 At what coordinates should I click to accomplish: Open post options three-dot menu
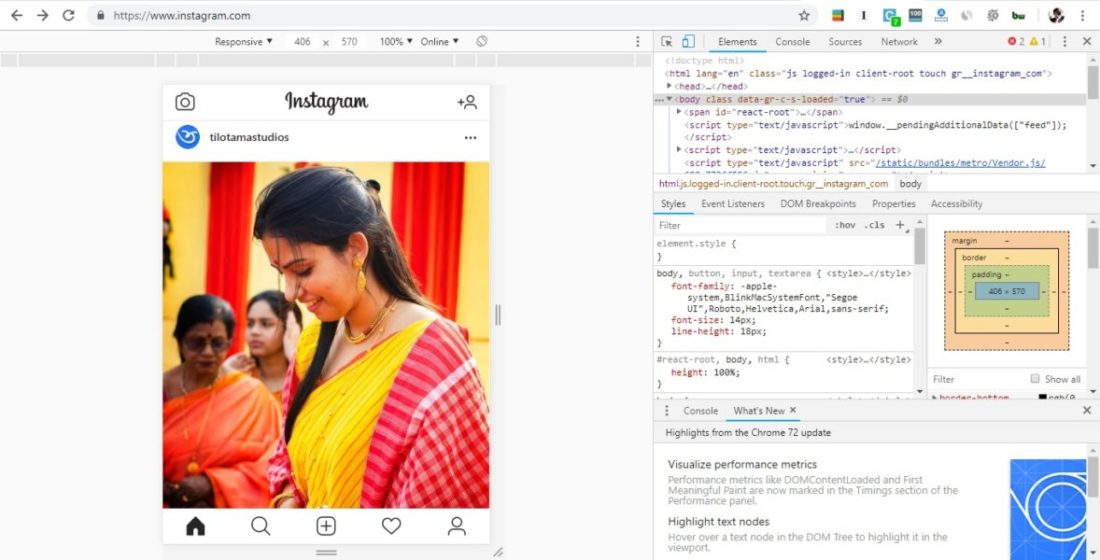pyautogui.click(x=470, y=138)
